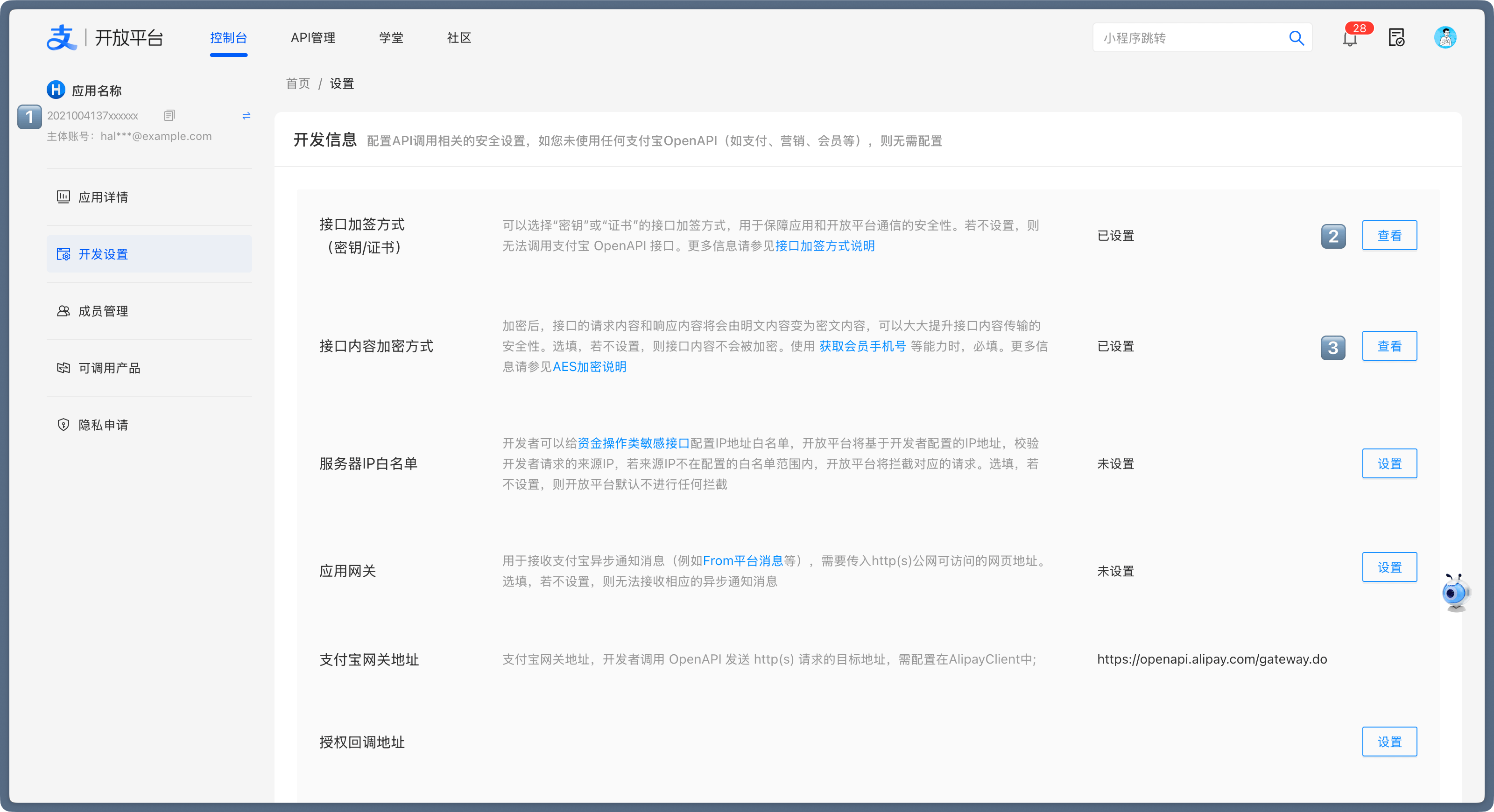Click the user avatar in top right
The image size is (1494, 812).
point(1445,38)
